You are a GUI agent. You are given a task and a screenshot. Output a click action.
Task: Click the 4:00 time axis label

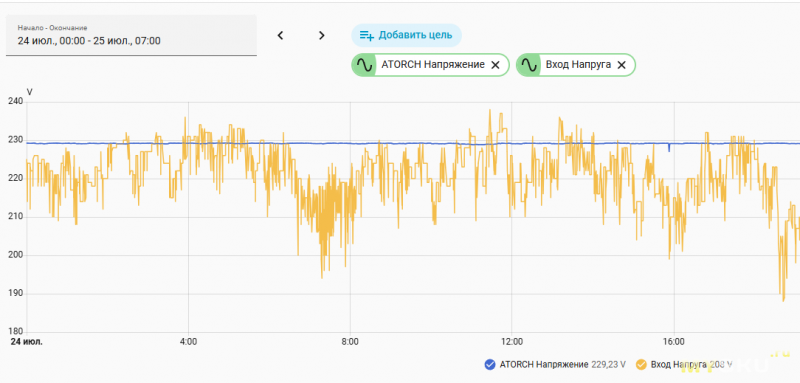coord(188,342)
